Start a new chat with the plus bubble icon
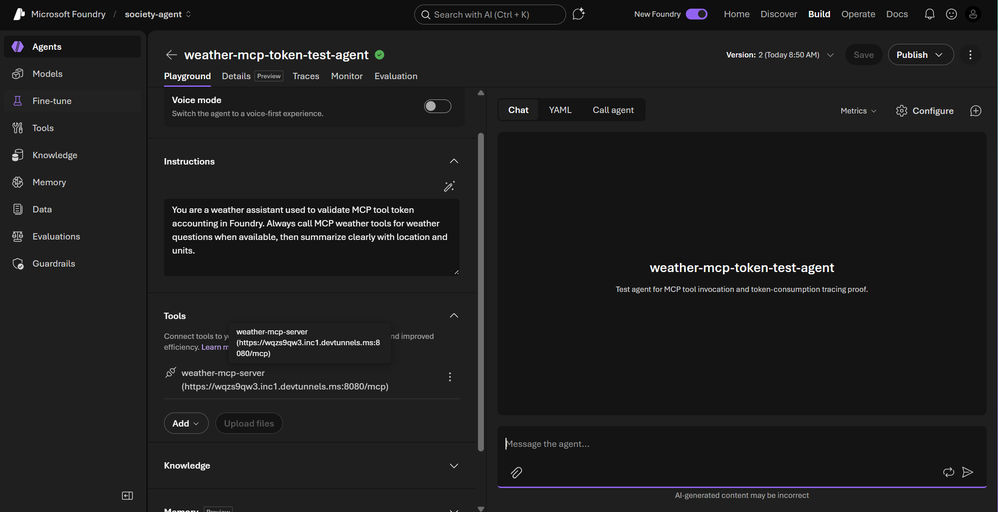 pos(976,111)
